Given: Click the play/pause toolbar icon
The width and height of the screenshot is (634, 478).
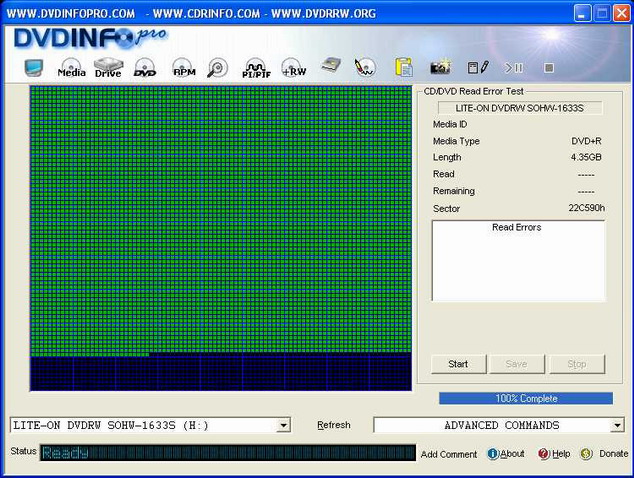Looking at the screenshot, I should tap(514, 68).
